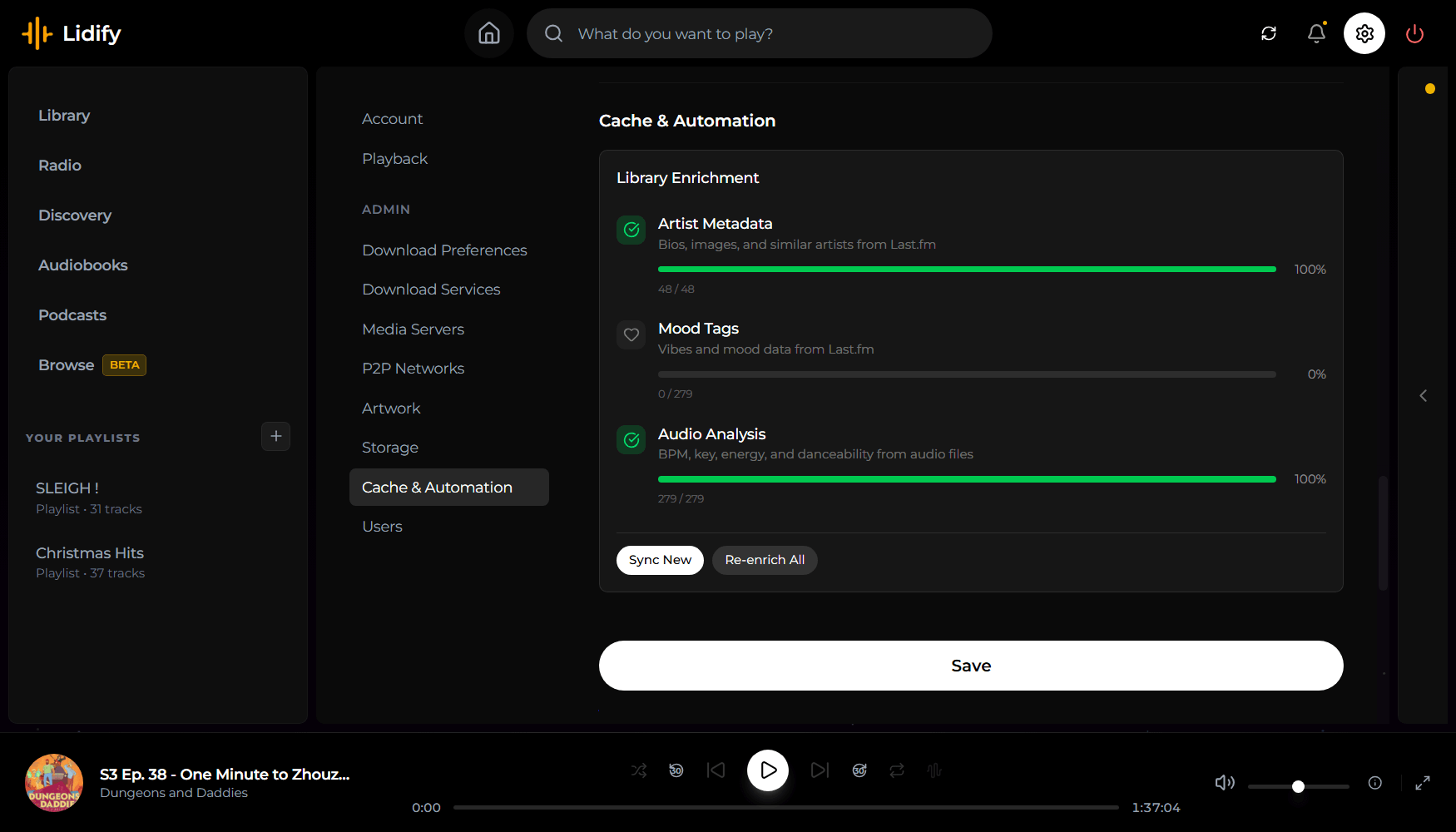Log out with the power icon
The image size is (1456, 832).
[1414, 33]
